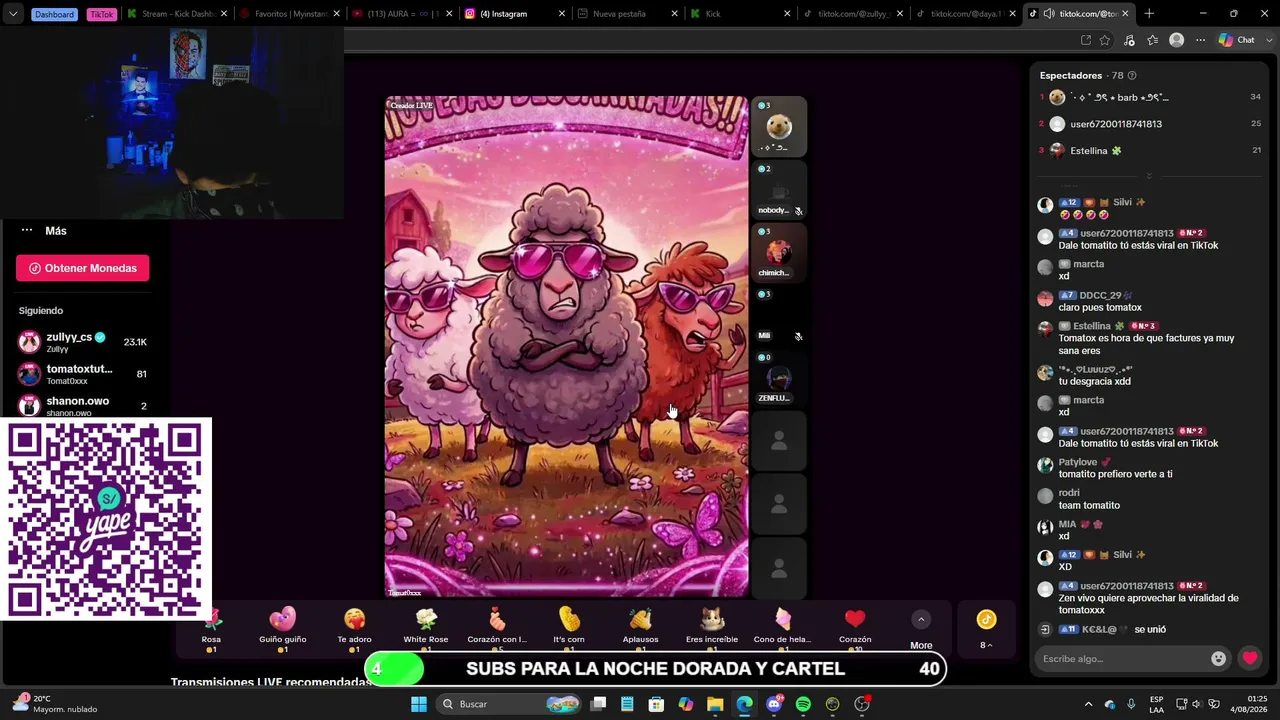Click the taskbar Buscar search box

(x=510, y=704)
